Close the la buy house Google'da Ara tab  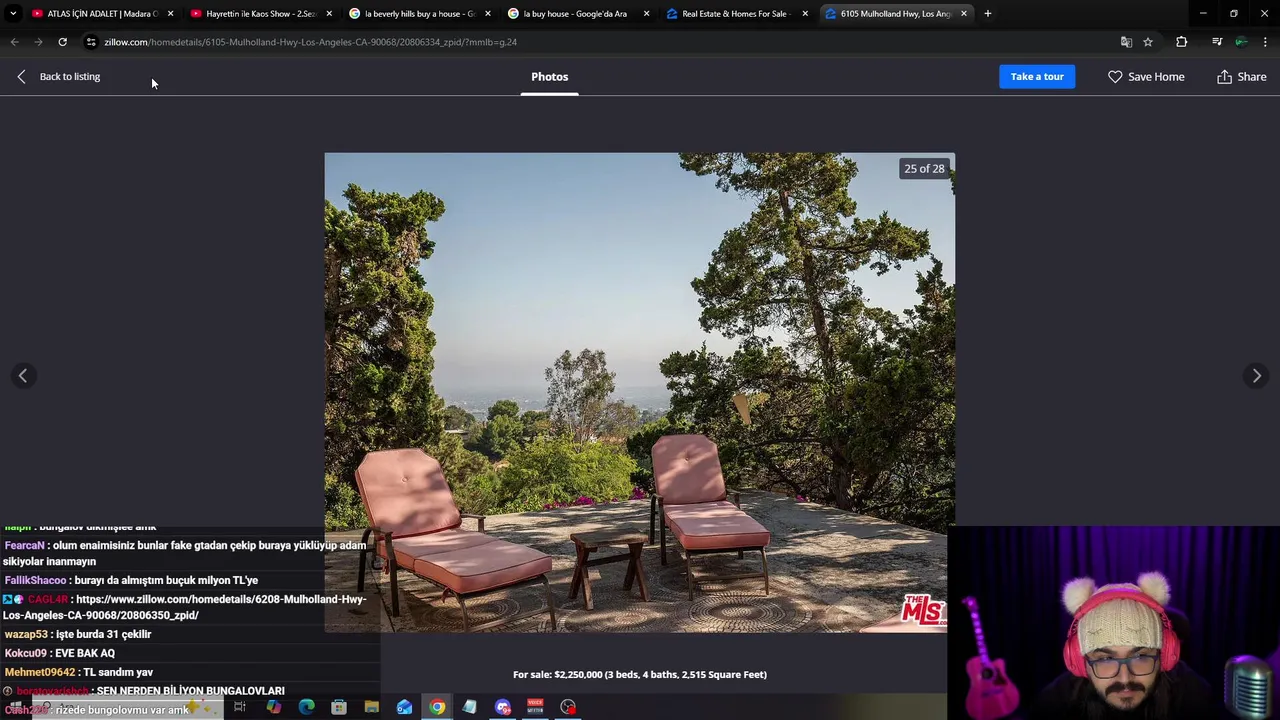coord(646,14)
